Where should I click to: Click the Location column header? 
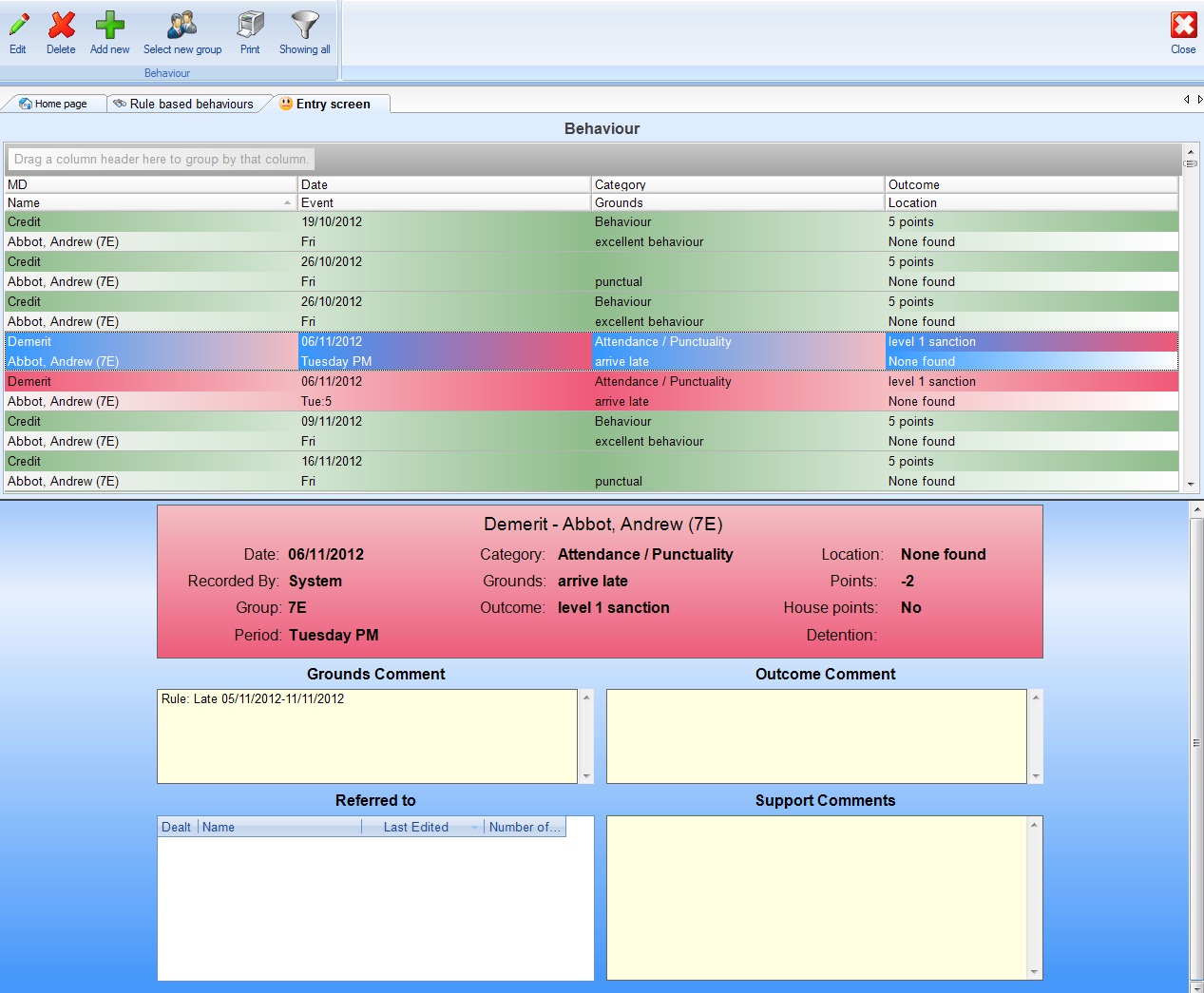[x=1031, y=202]
